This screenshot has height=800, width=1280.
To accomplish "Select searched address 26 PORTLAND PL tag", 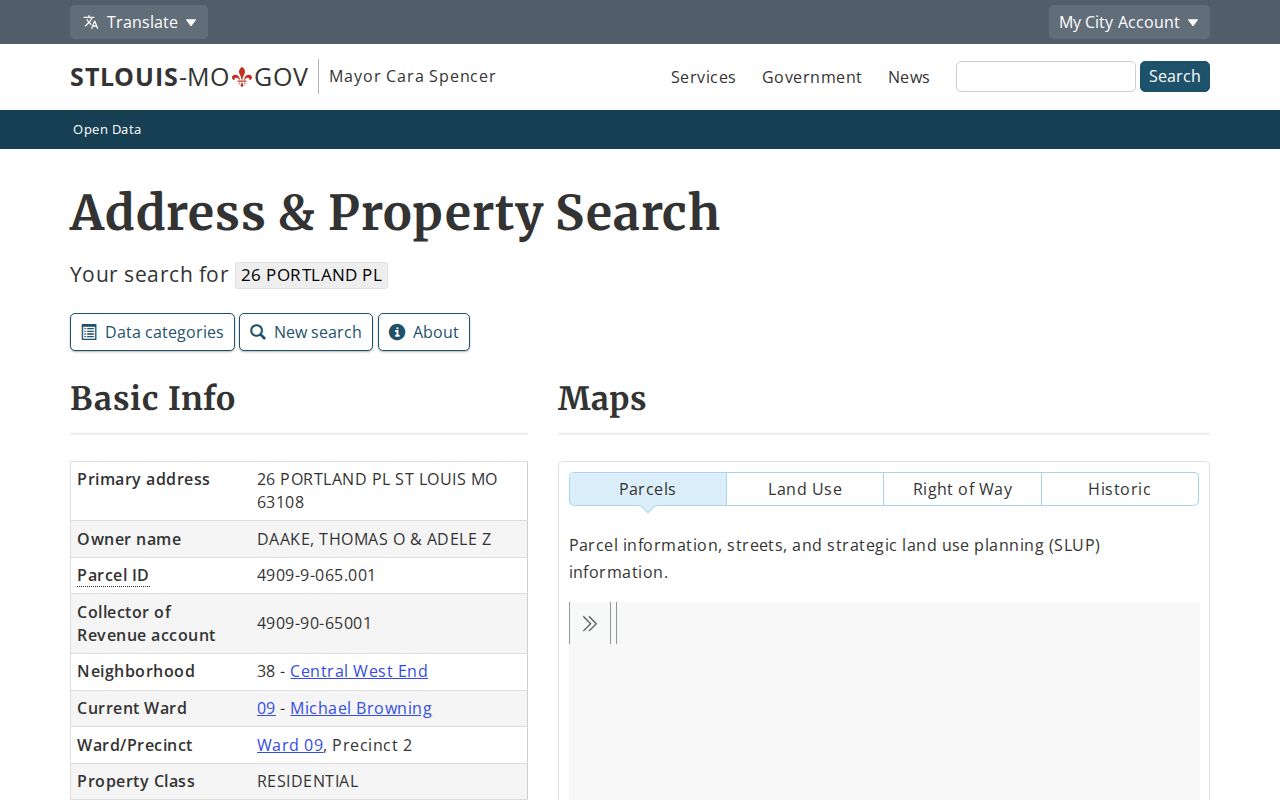I will coord(311,275).
